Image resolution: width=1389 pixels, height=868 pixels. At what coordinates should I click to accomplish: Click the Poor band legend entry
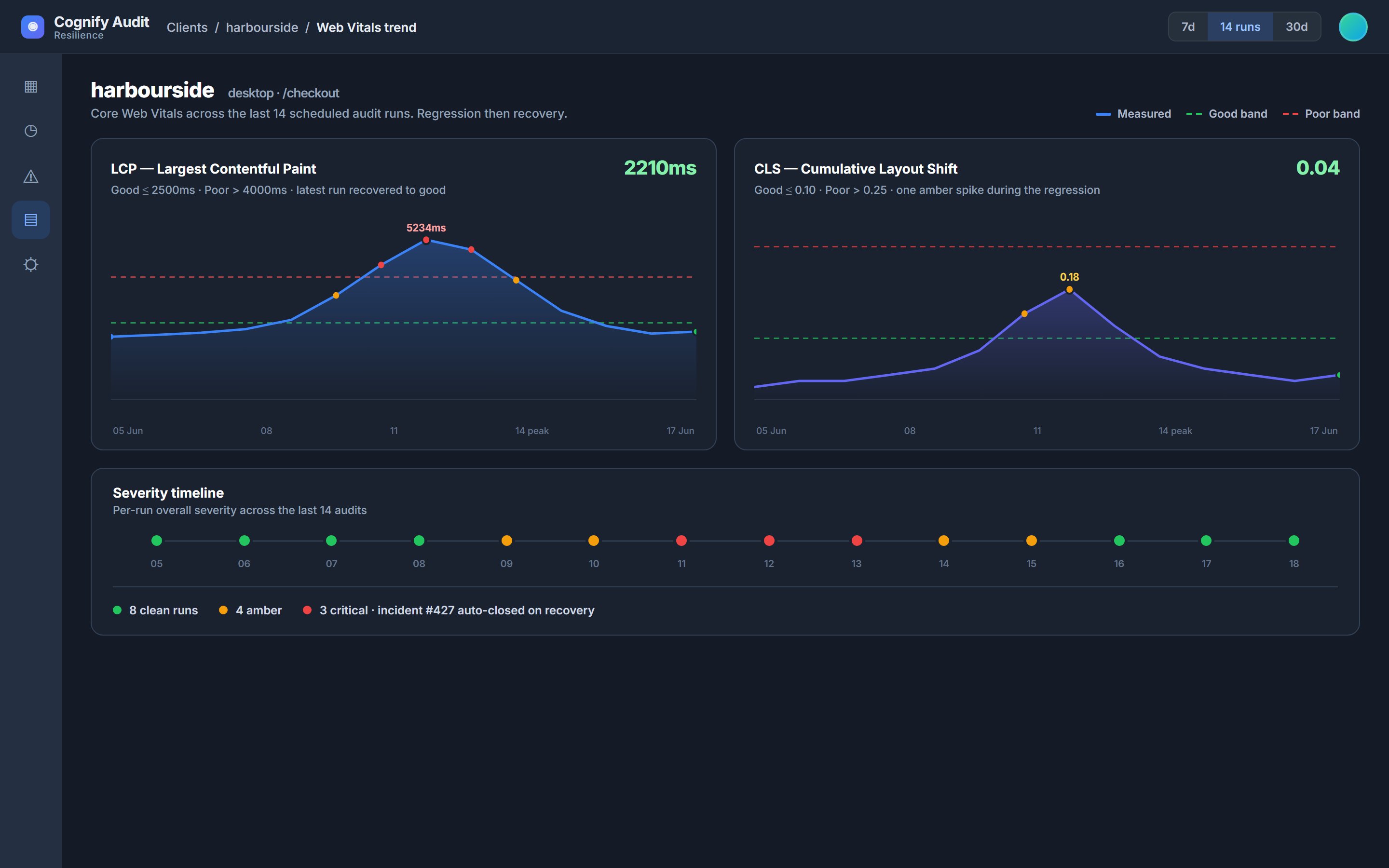pos(1321,114)
